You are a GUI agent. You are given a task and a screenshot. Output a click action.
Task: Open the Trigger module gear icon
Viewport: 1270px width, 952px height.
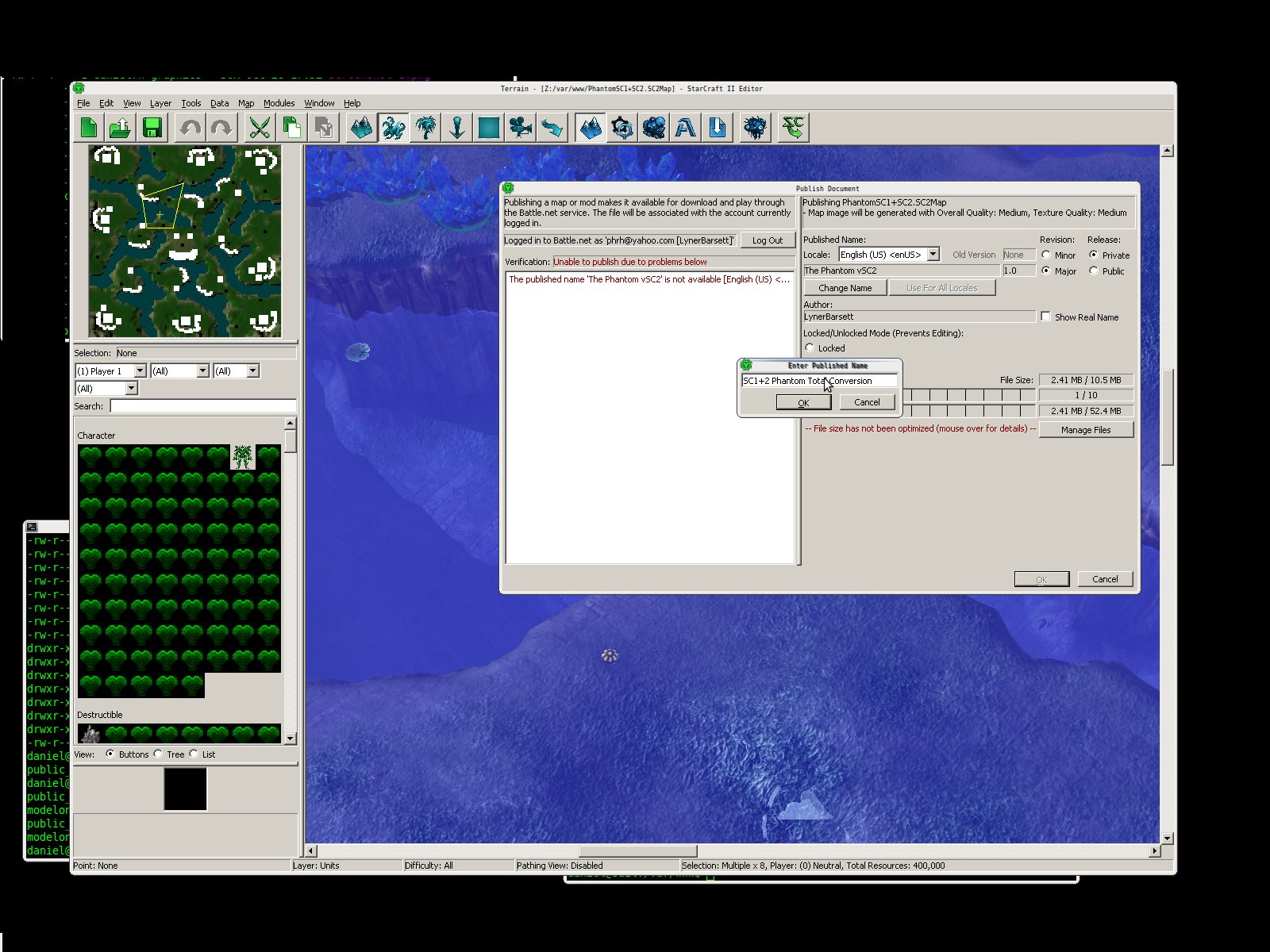(622, 128)
